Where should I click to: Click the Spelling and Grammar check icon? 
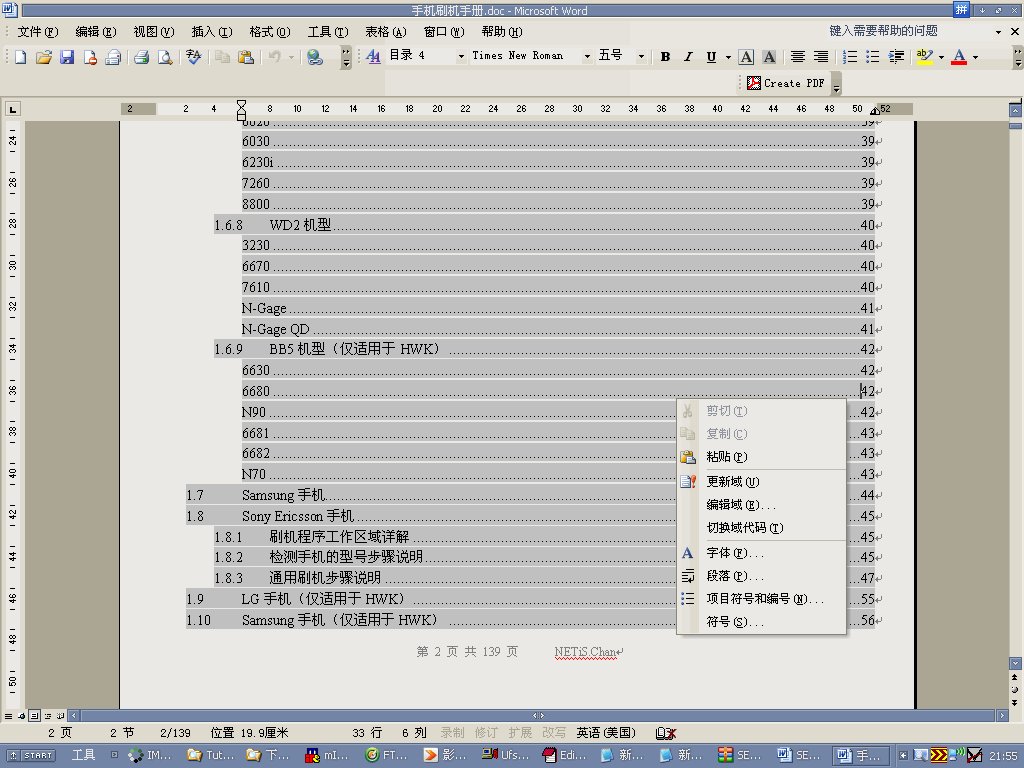194,57
